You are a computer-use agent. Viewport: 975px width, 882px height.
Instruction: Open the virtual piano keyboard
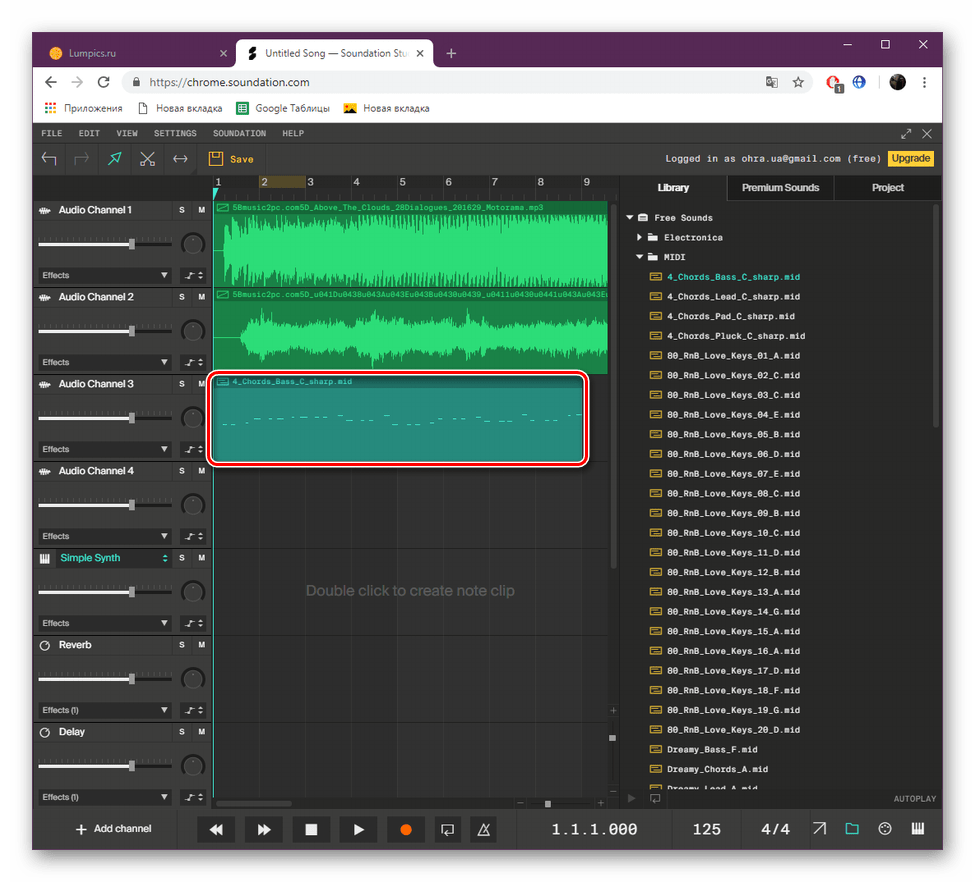tap(916, 829)
